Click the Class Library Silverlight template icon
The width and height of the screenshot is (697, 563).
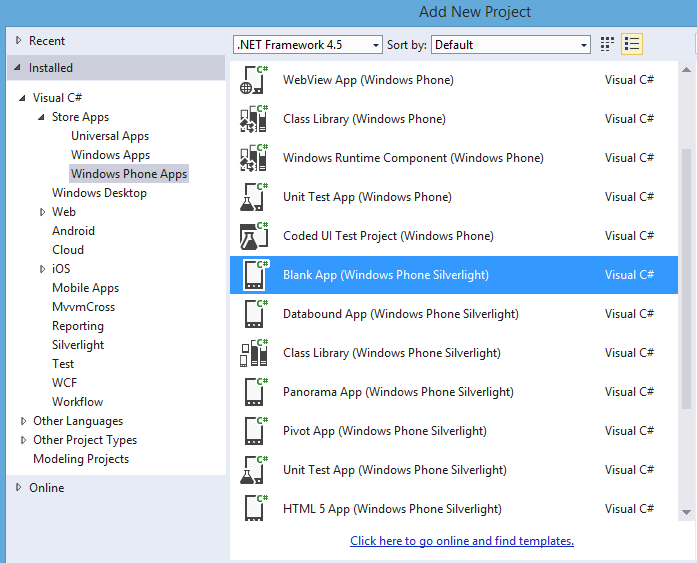click(x=254, y=353)
